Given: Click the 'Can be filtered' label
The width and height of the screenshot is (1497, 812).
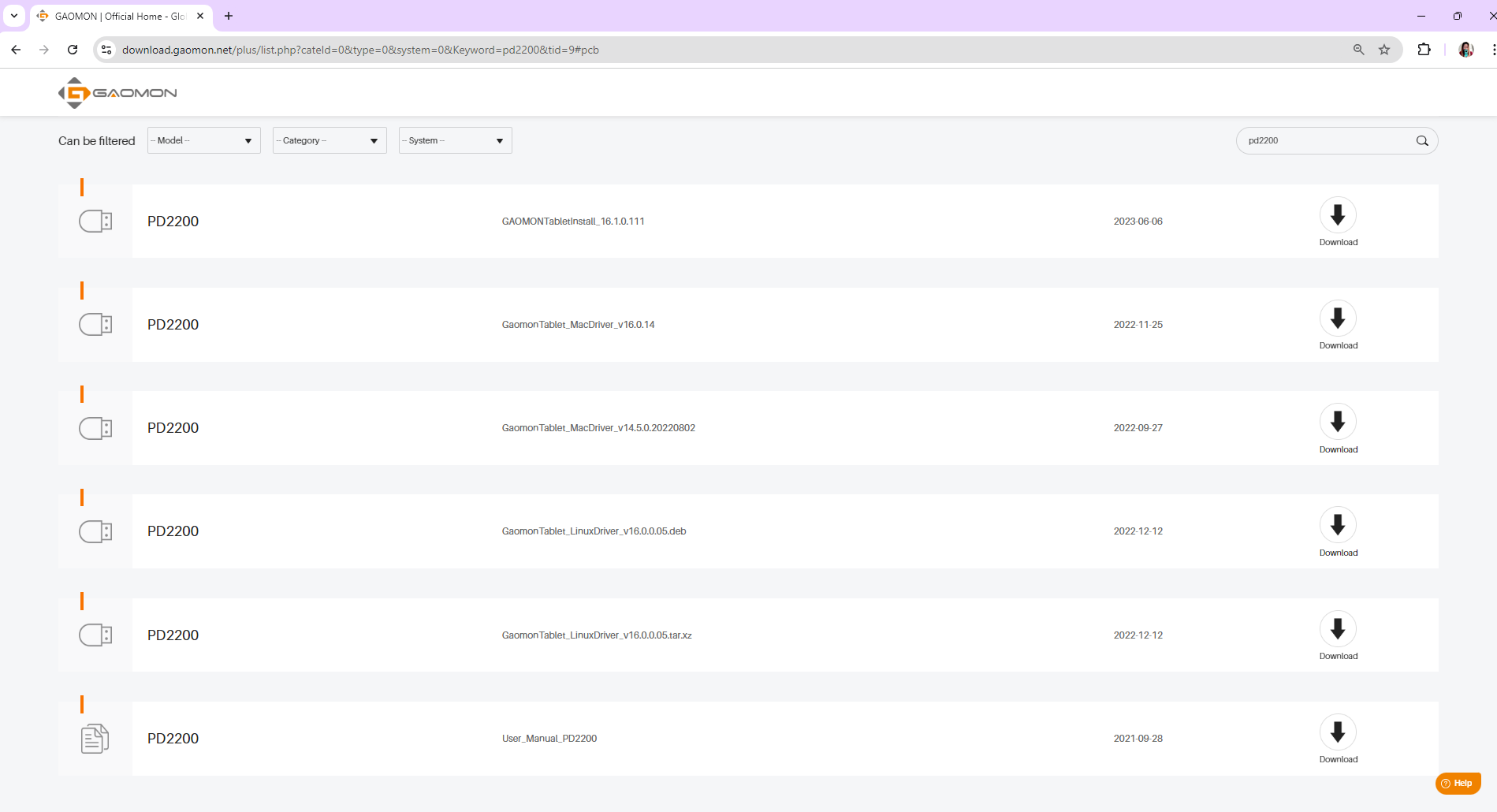Looking at the screenshot, I should pyautogui.click(x=97, y=141).
